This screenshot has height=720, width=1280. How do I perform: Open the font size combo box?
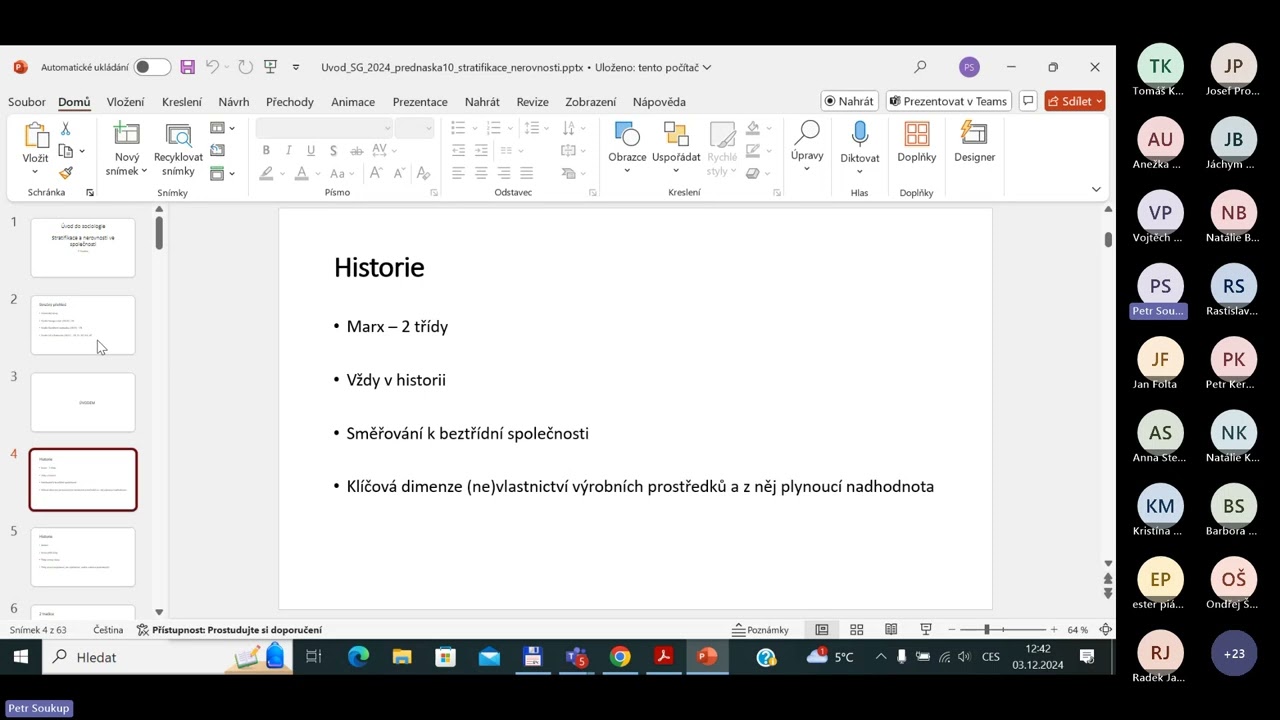413,128
